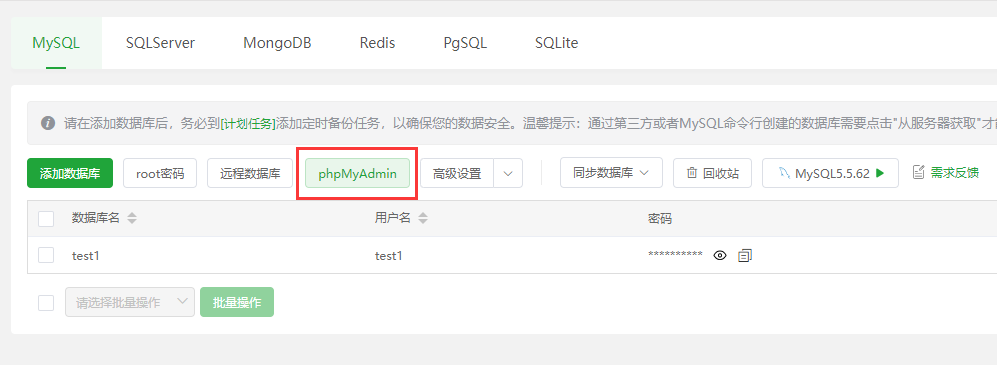Sort by database name arrows
Screen dimensions: 997x365
(132, 218)
